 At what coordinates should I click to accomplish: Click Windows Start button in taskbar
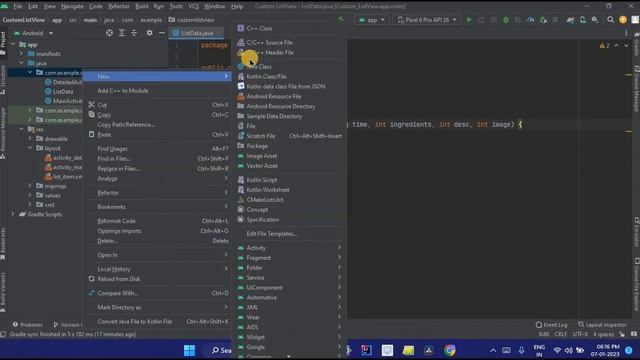coord(189,350)
